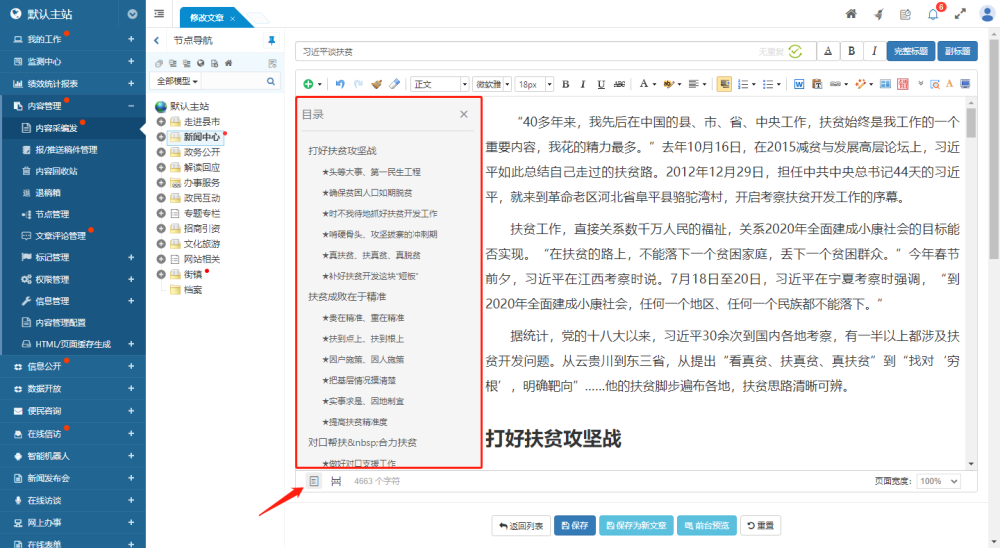Toggle bold formatting in editor toolbar
The width and height of the screenshot is (1000, 548).
coord(566,84)
